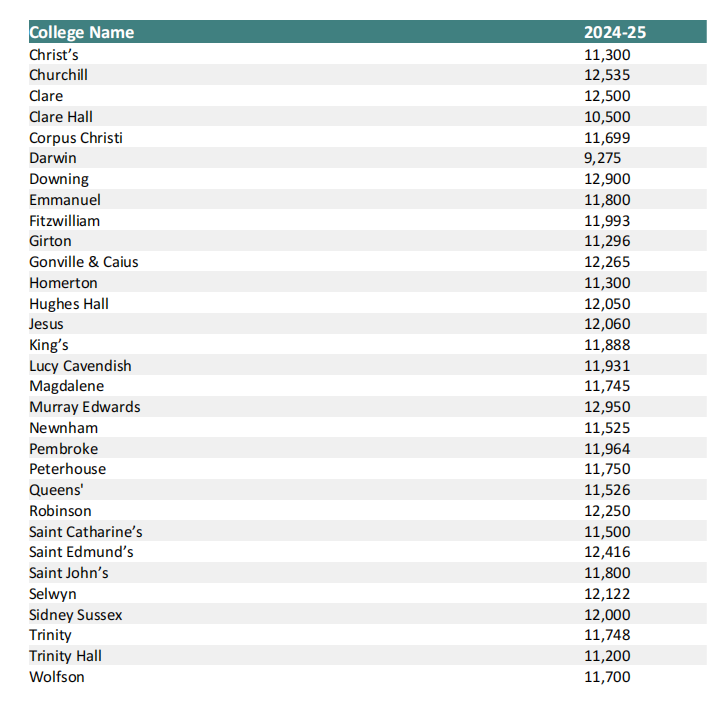The width and height of the screenshot is (707, 706).
Task: Select the value 11,888
Action: pyautogui.click(x=607, y=345)
